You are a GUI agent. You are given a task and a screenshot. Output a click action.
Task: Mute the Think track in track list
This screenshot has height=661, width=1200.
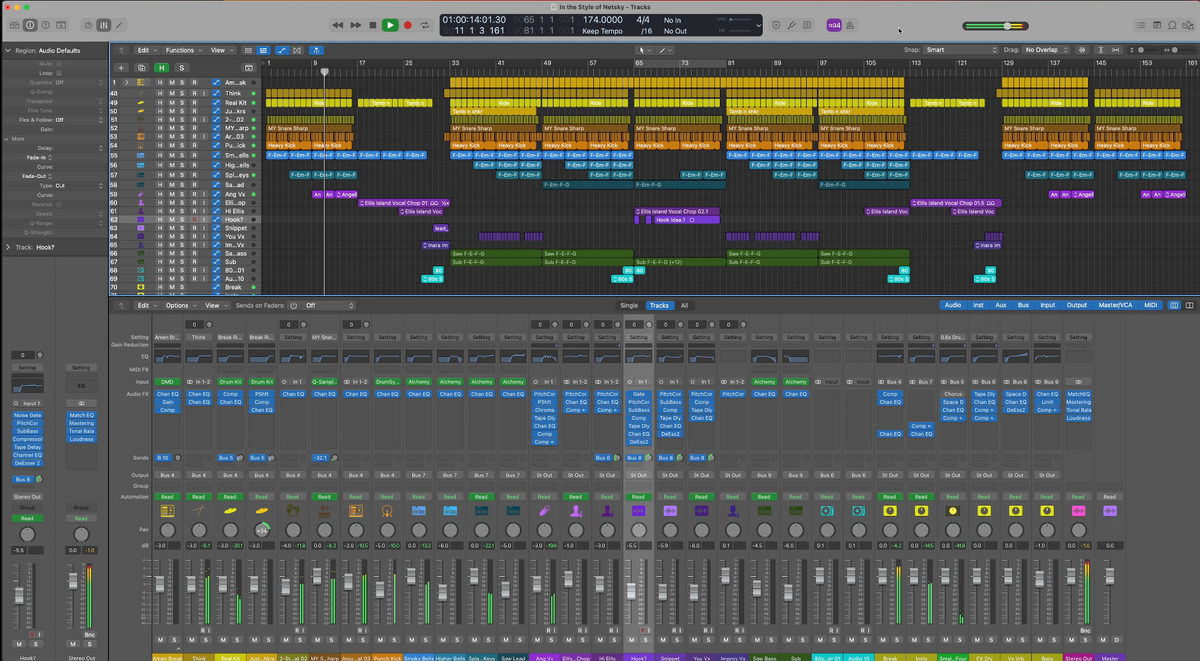[x=172, y=93]
